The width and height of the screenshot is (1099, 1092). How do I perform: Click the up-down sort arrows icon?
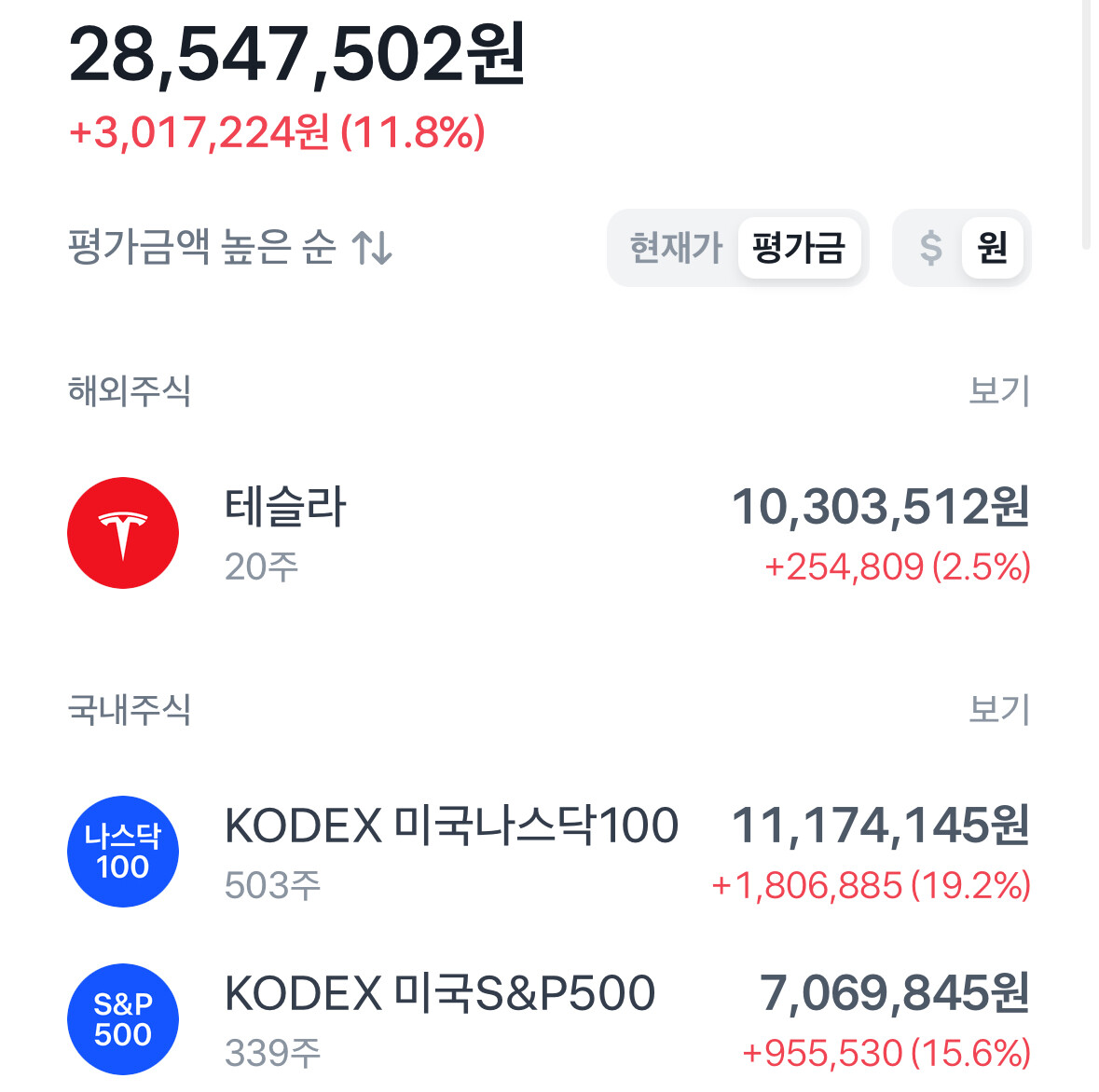point(372,247)
